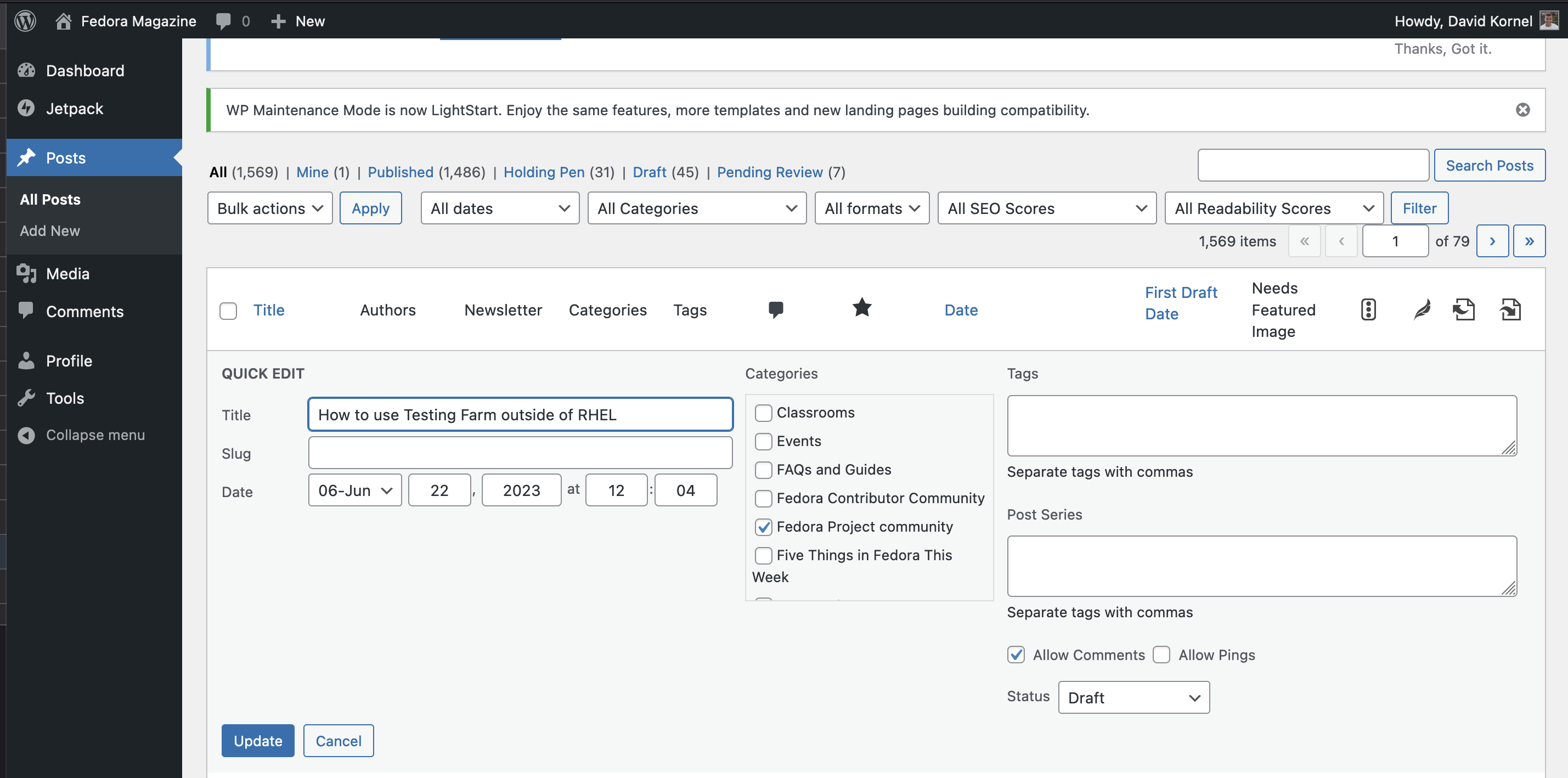Click the Search Posts button

coord(1490,166)
